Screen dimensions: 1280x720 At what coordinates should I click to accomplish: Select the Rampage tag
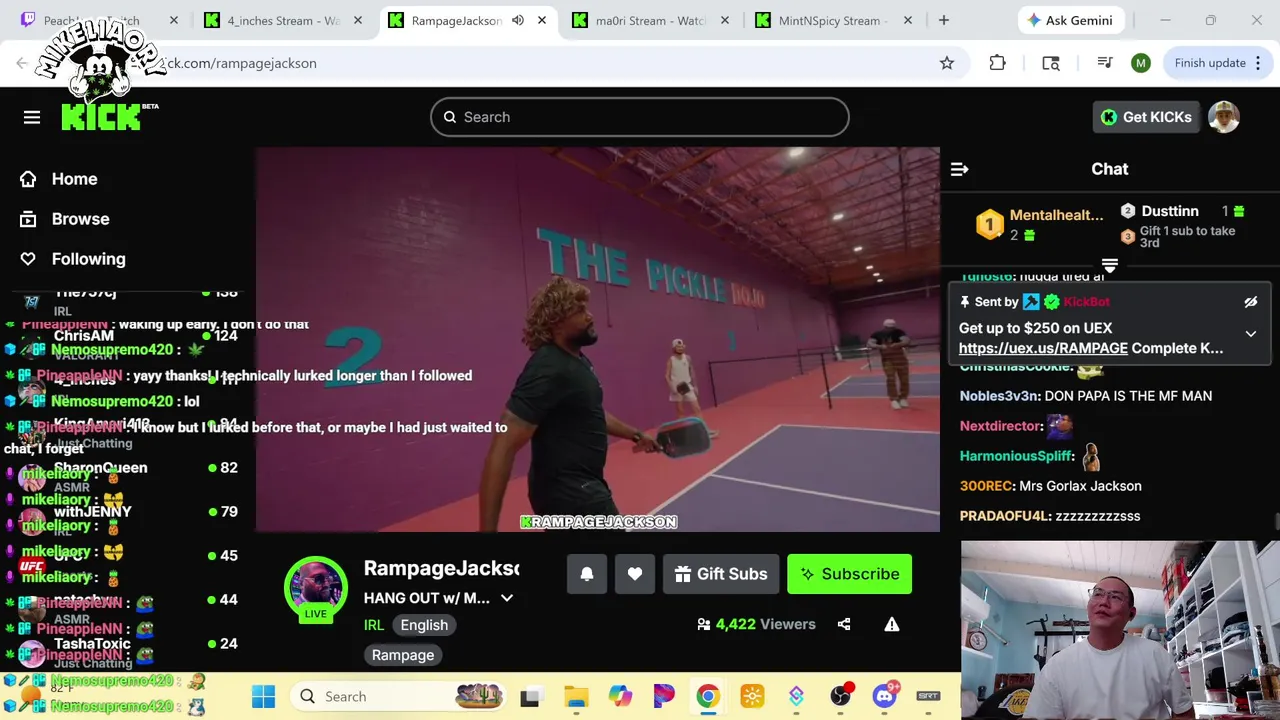coord(403,655)
